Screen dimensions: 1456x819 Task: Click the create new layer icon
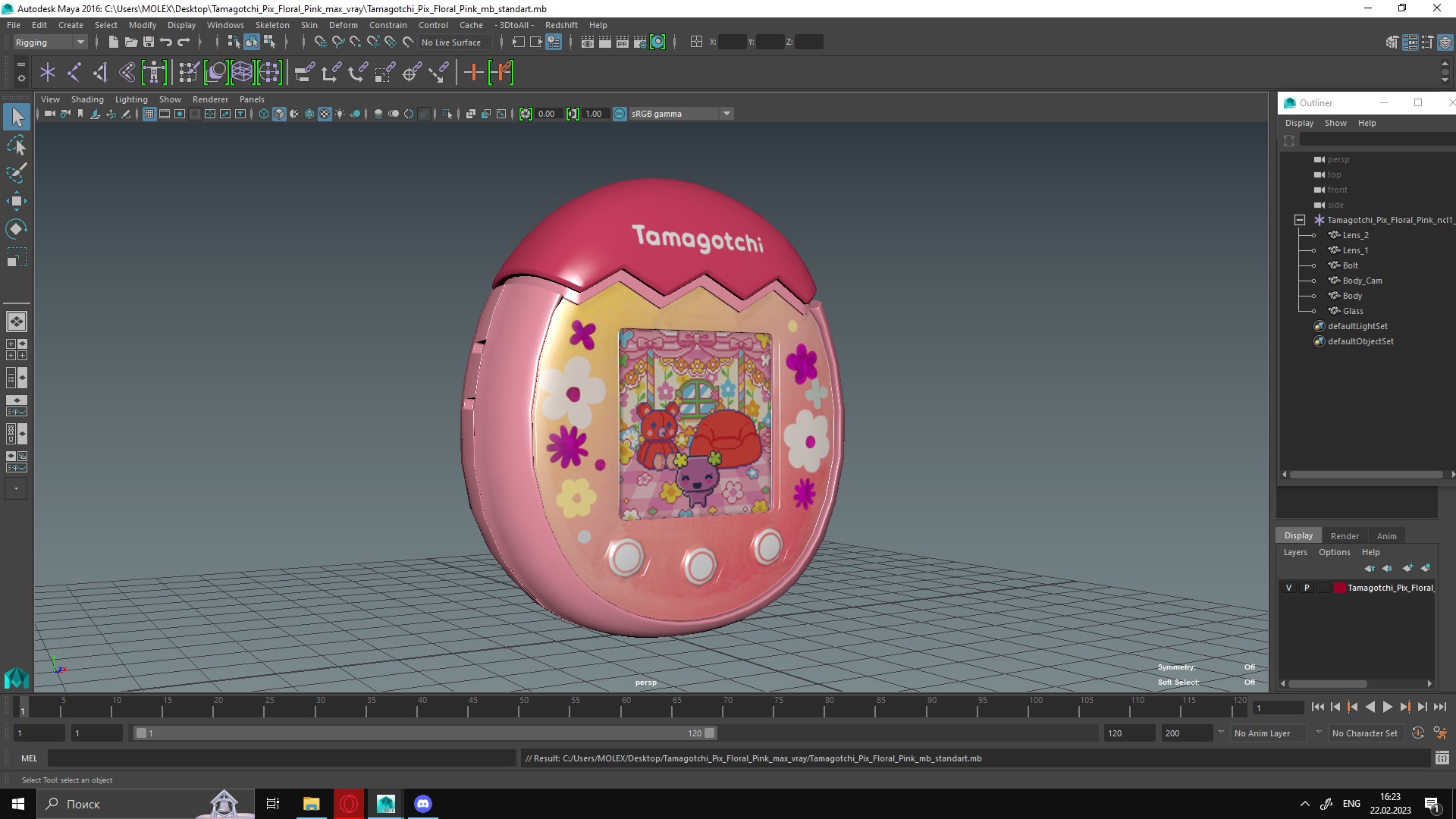click(x=1407, y=568)
